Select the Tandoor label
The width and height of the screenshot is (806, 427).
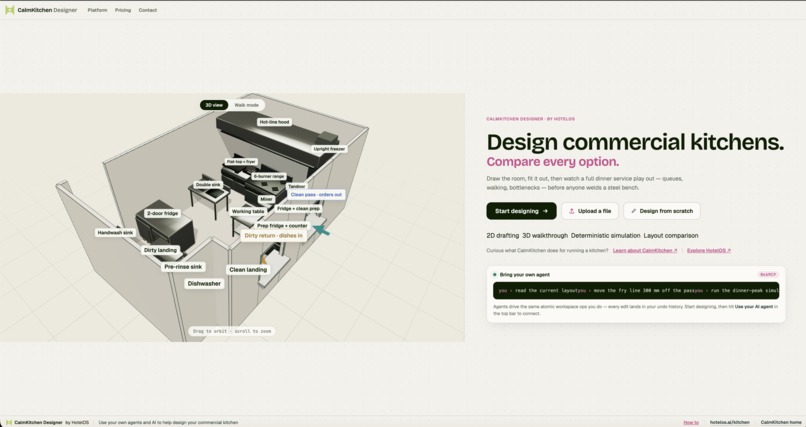click(297, 186)
